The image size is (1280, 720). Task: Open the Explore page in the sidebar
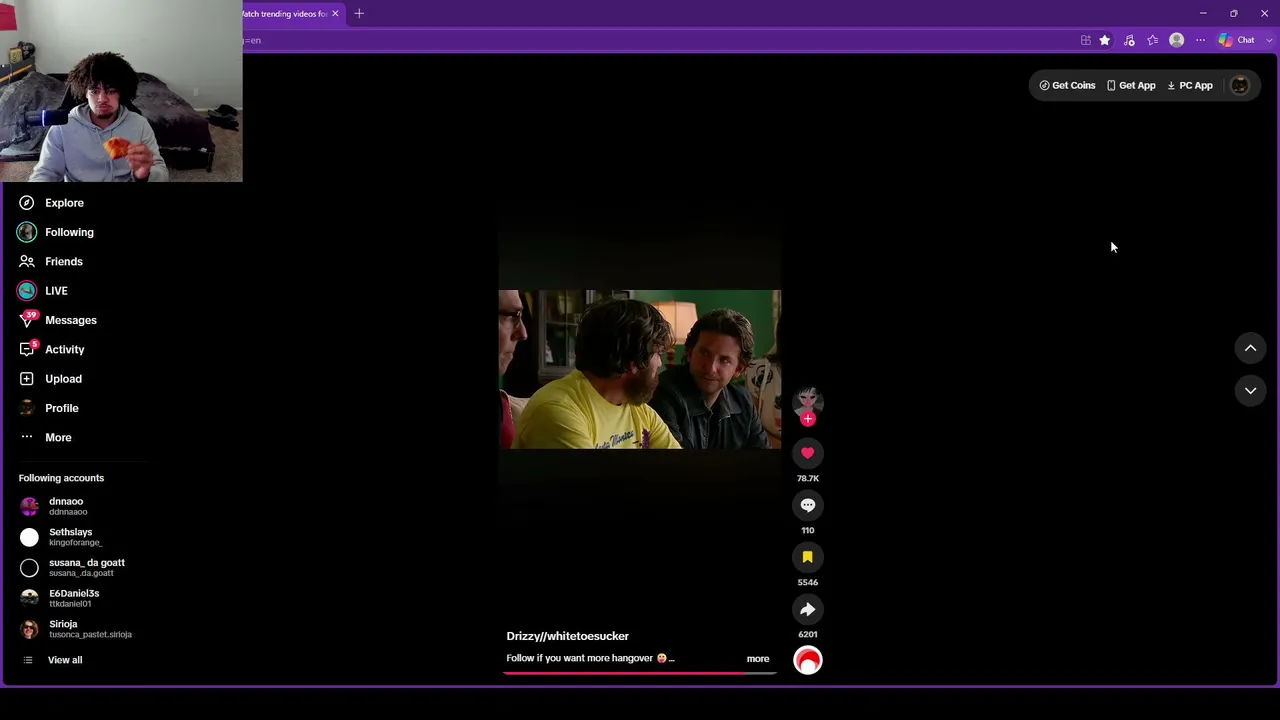(50, 203)
